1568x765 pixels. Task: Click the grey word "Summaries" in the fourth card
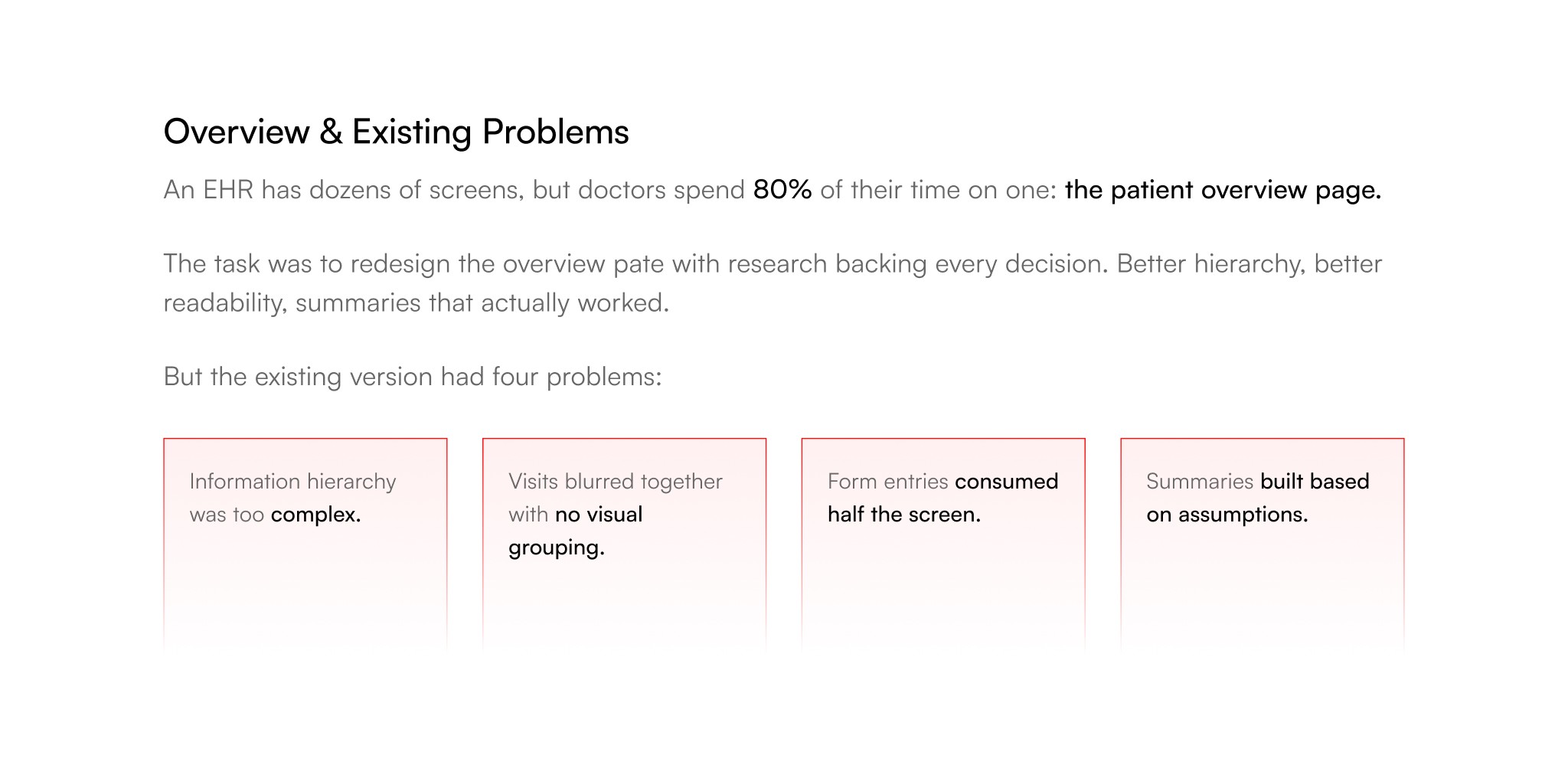(x=1199, y=482)
